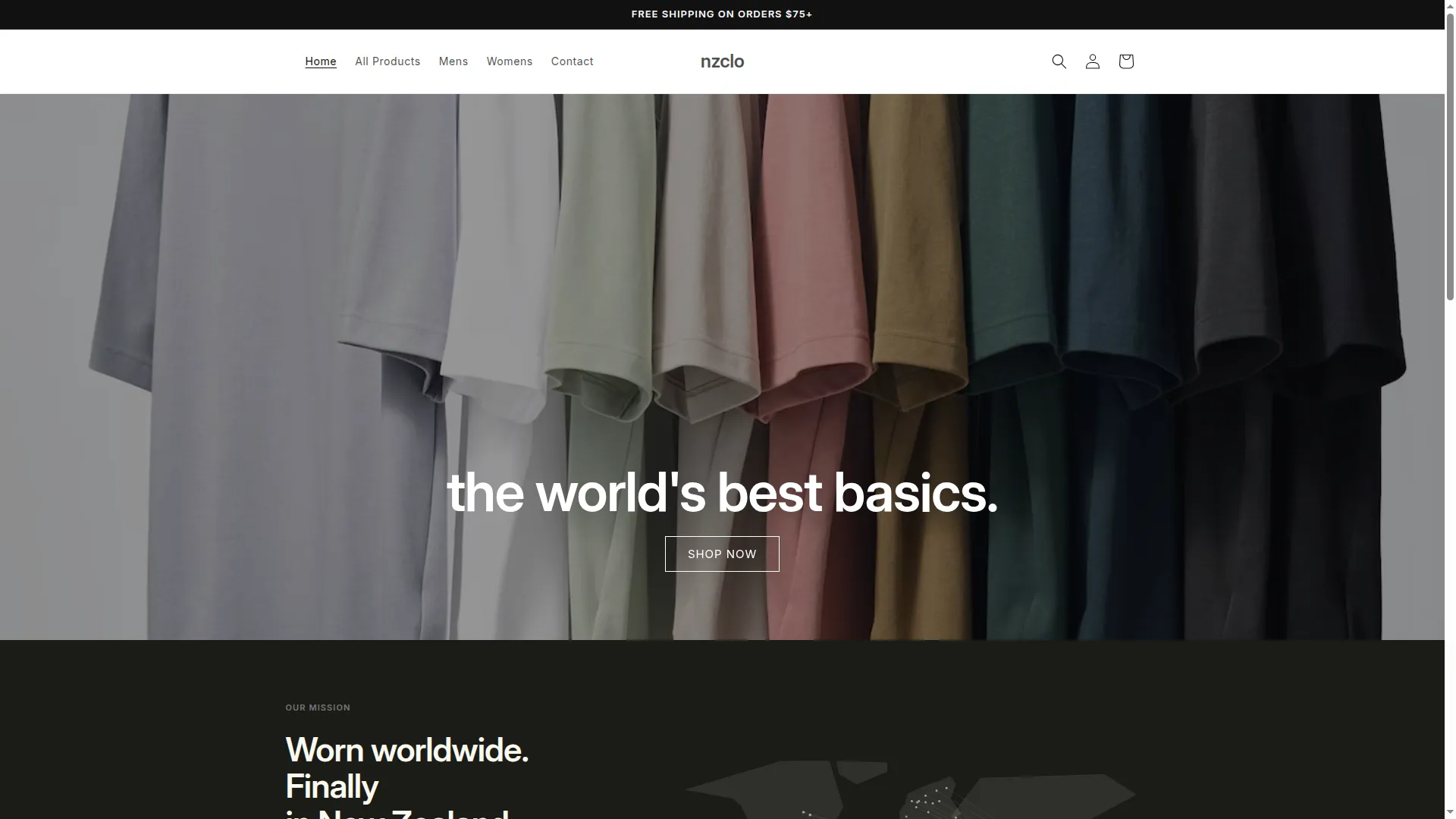Screen dimensions: 1456x819
Task: Click the SHOP NOW button
Action: tap(722, 554)
